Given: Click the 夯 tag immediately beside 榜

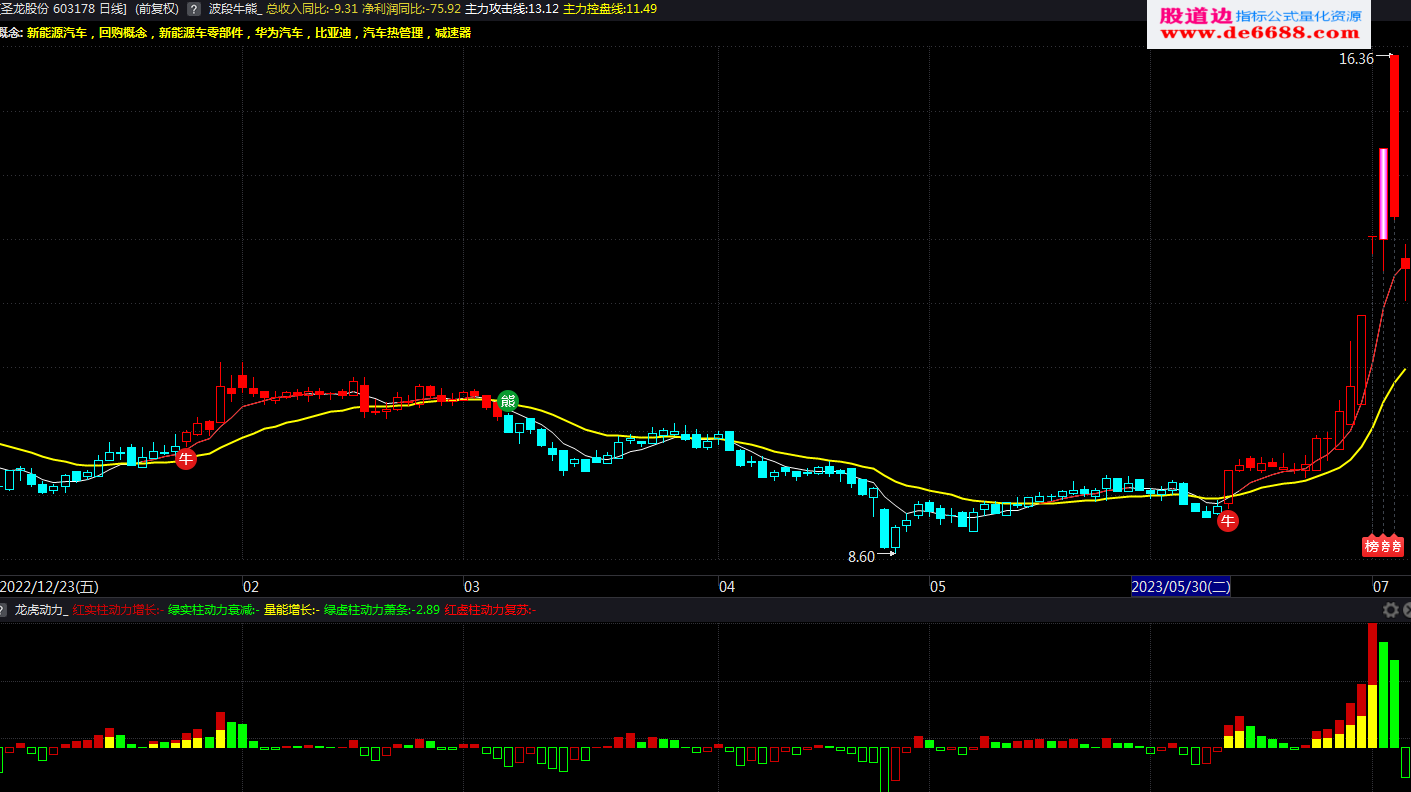Looking at the screenshot, I should click(x=1385, y=546).
